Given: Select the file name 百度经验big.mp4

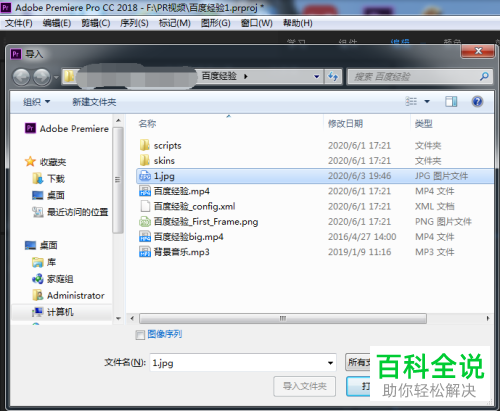Looking at the screenshot, I should (188, 237).
